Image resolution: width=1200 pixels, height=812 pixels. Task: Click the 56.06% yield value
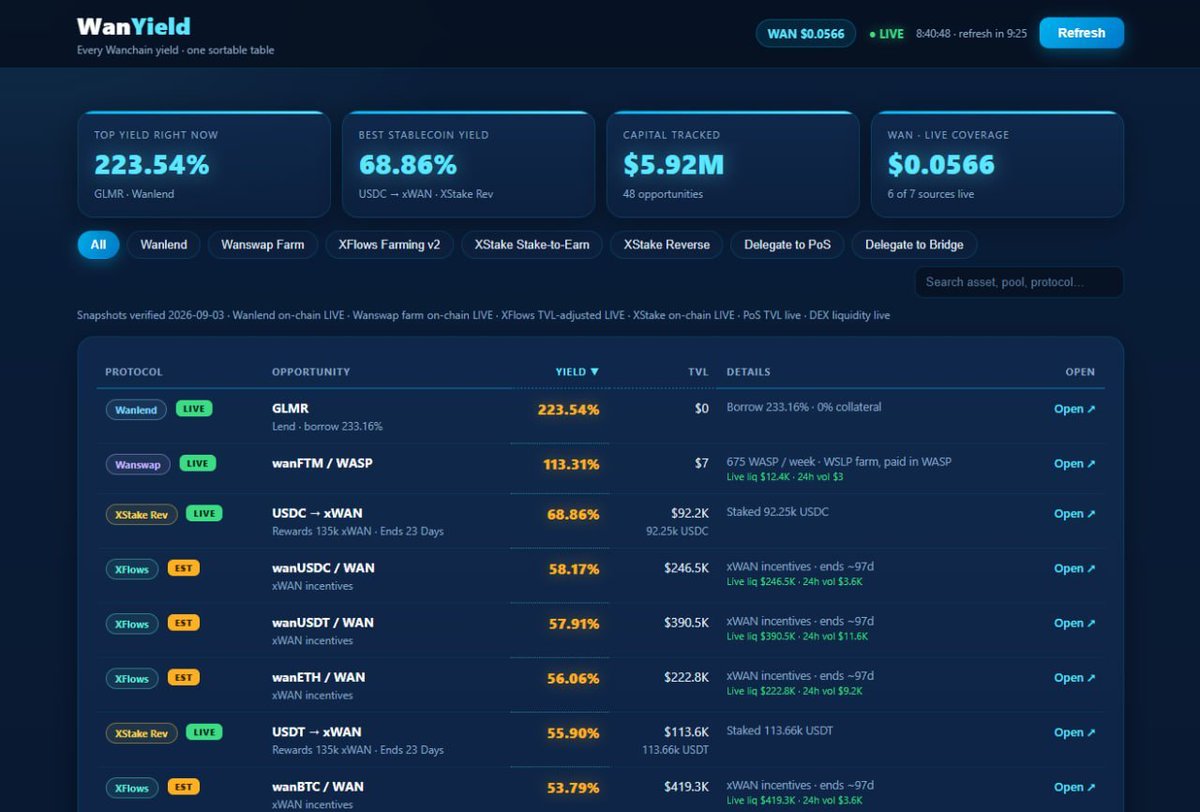click(x=573, y=678)
